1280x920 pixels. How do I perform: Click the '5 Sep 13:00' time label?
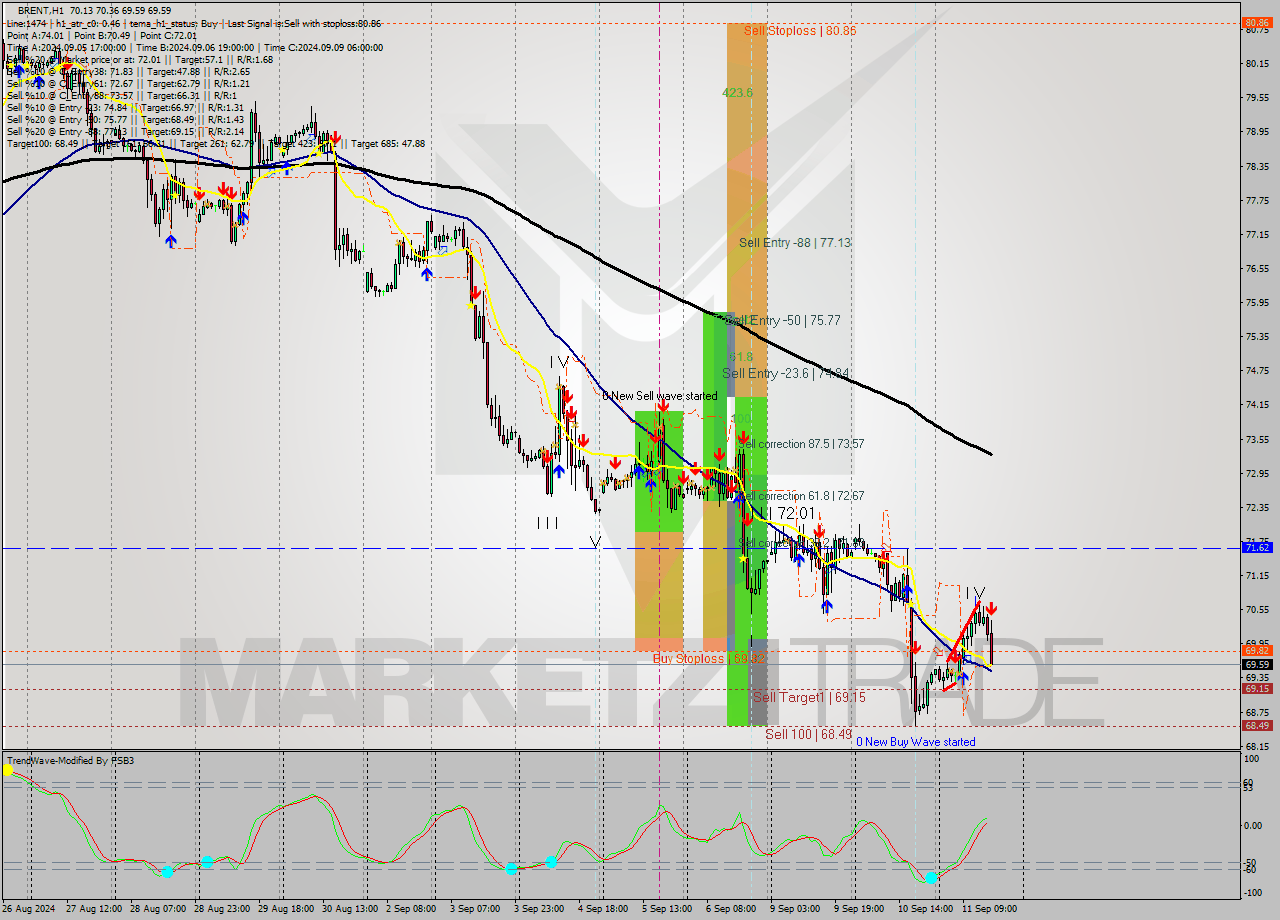click(665, 908)
